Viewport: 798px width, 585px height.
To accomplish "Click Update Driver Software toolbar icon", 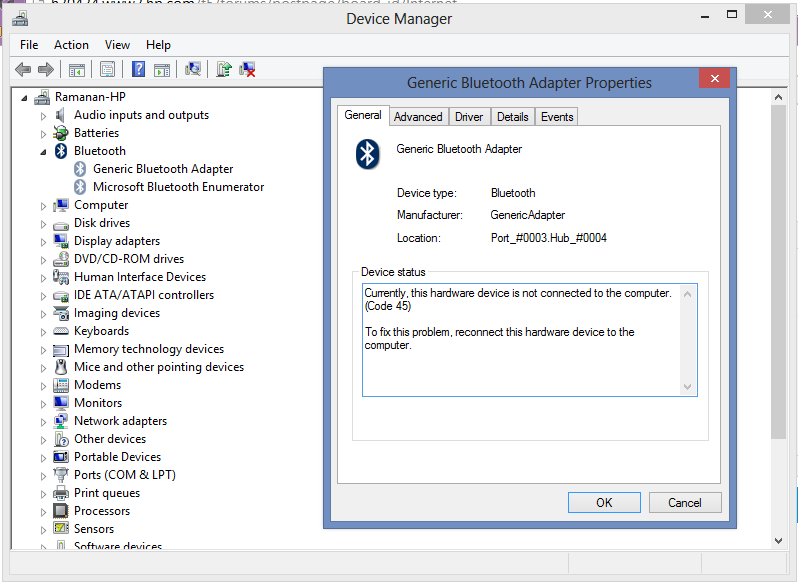I will pos(224,69).
